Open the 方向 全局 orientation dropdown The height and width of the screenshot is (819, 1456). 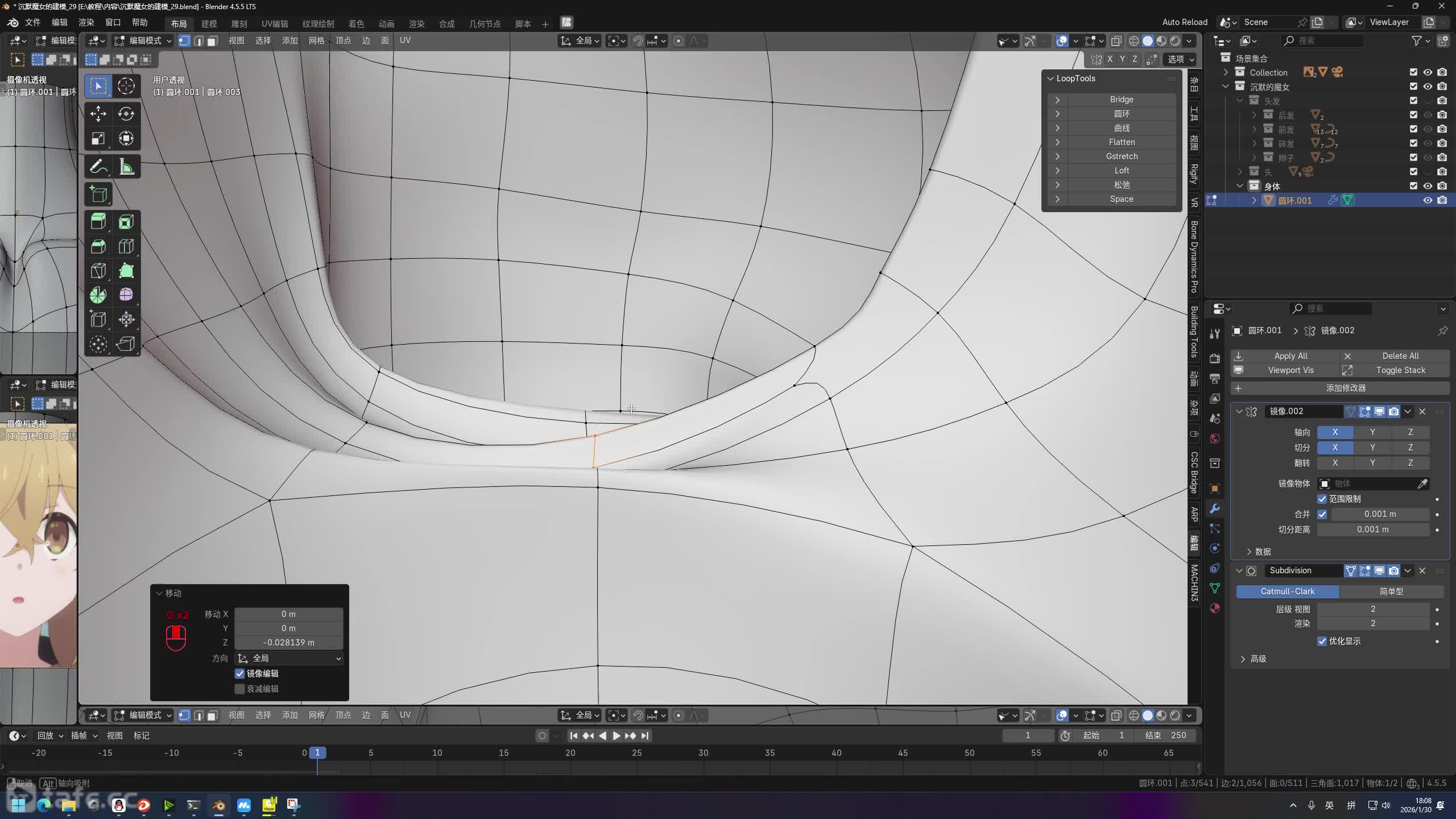tap(289, 658)
